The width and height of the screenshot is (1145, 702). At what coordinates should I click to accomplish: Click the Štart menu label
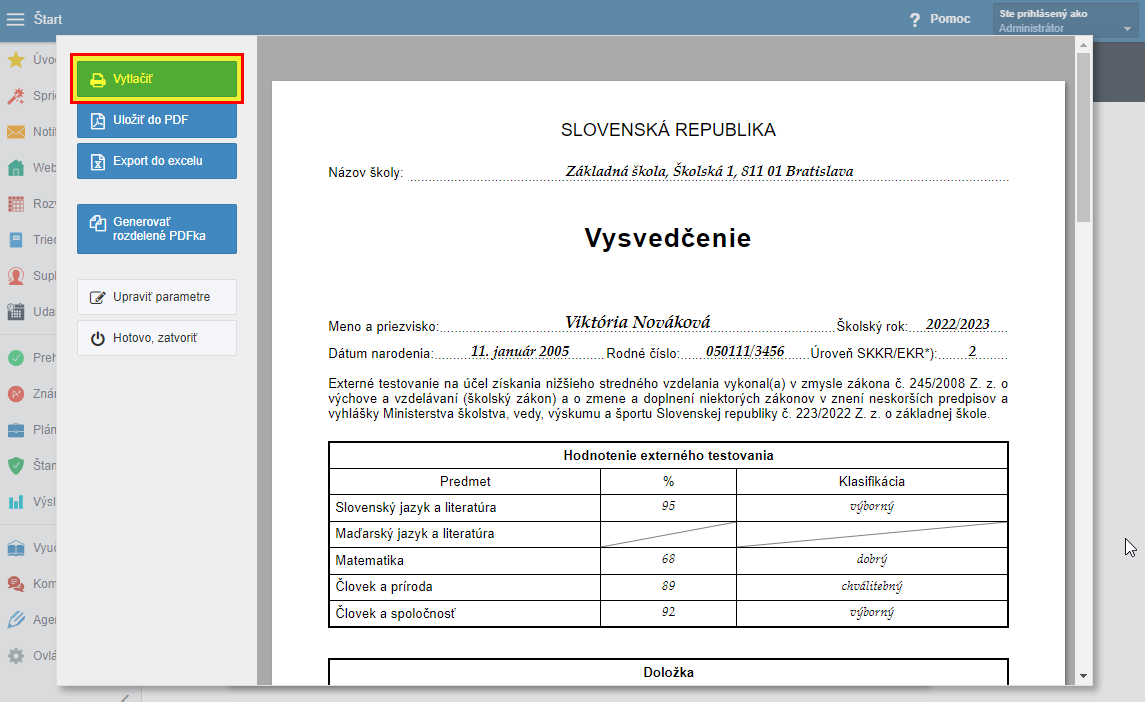(47, 19)
